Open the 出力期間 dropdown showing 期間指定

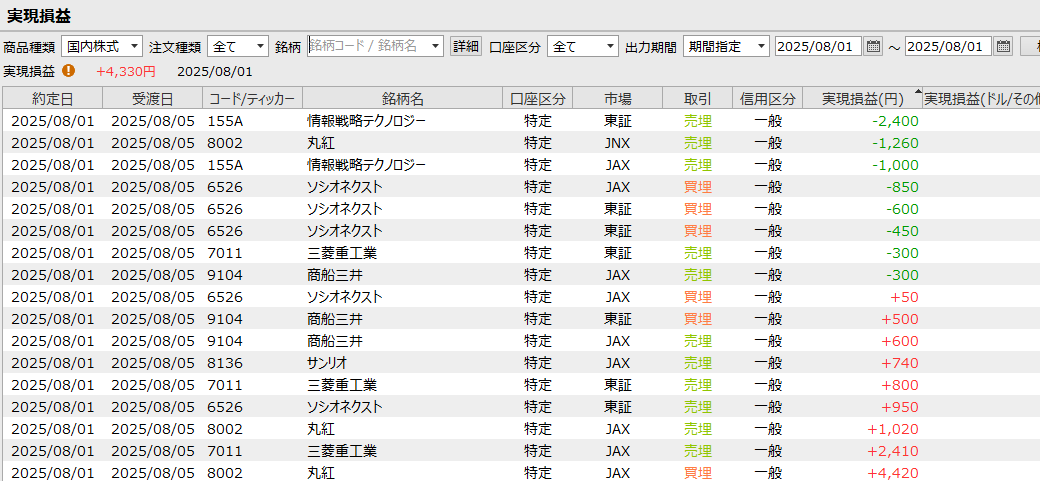coord(726,46)
